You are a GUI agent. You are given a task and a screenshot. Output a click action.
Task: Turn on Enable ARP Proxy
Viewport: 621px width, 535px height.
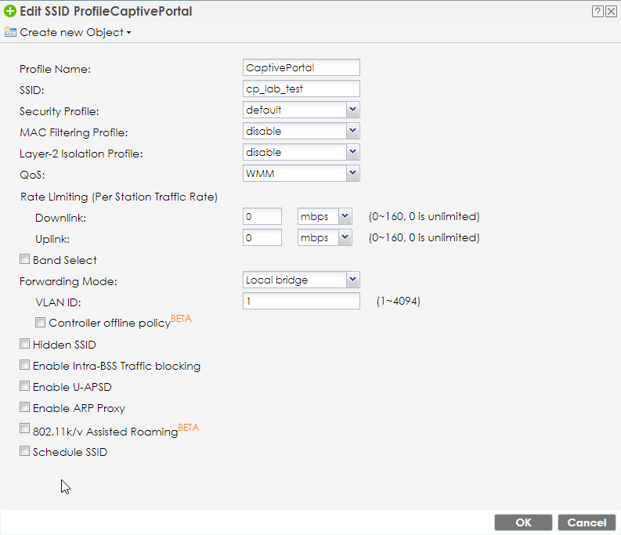click(x=25, y=408)
